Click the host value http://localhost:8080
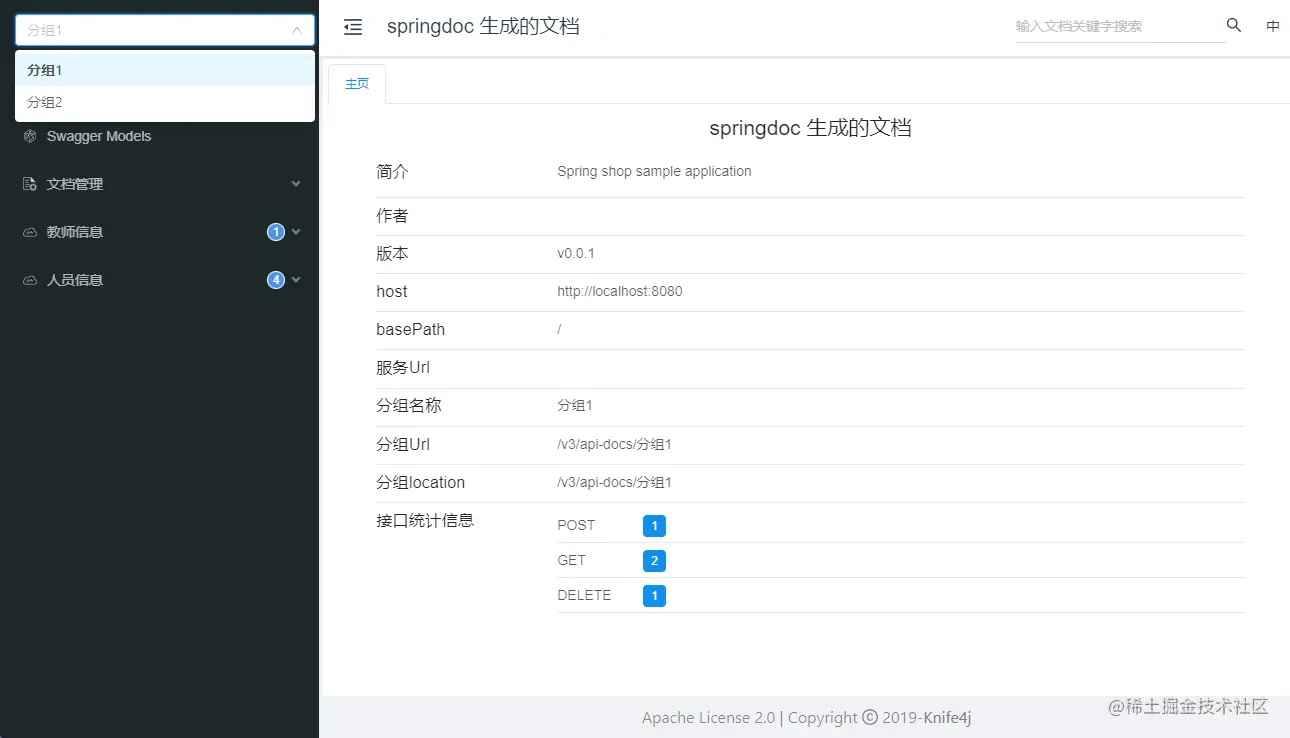 pyautogui.click(x=620, y=292)
